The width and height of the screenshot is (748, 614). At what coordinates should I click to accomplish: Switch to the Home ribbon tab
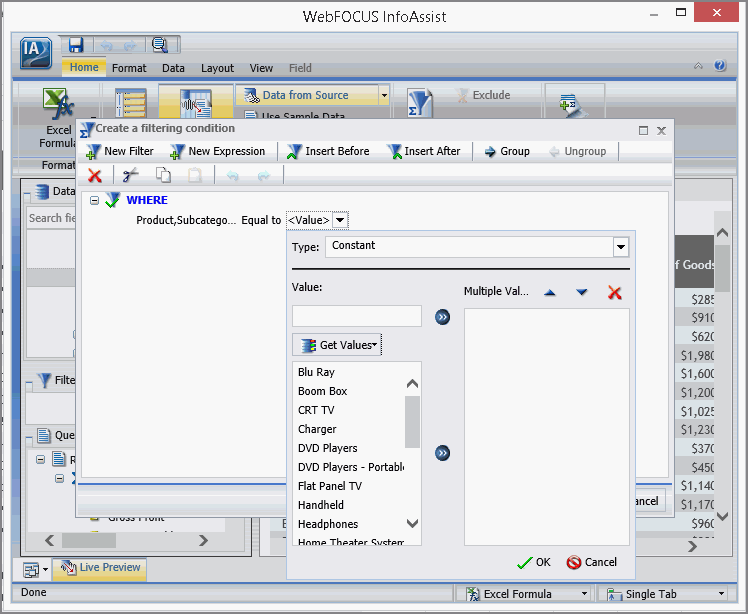84,67
